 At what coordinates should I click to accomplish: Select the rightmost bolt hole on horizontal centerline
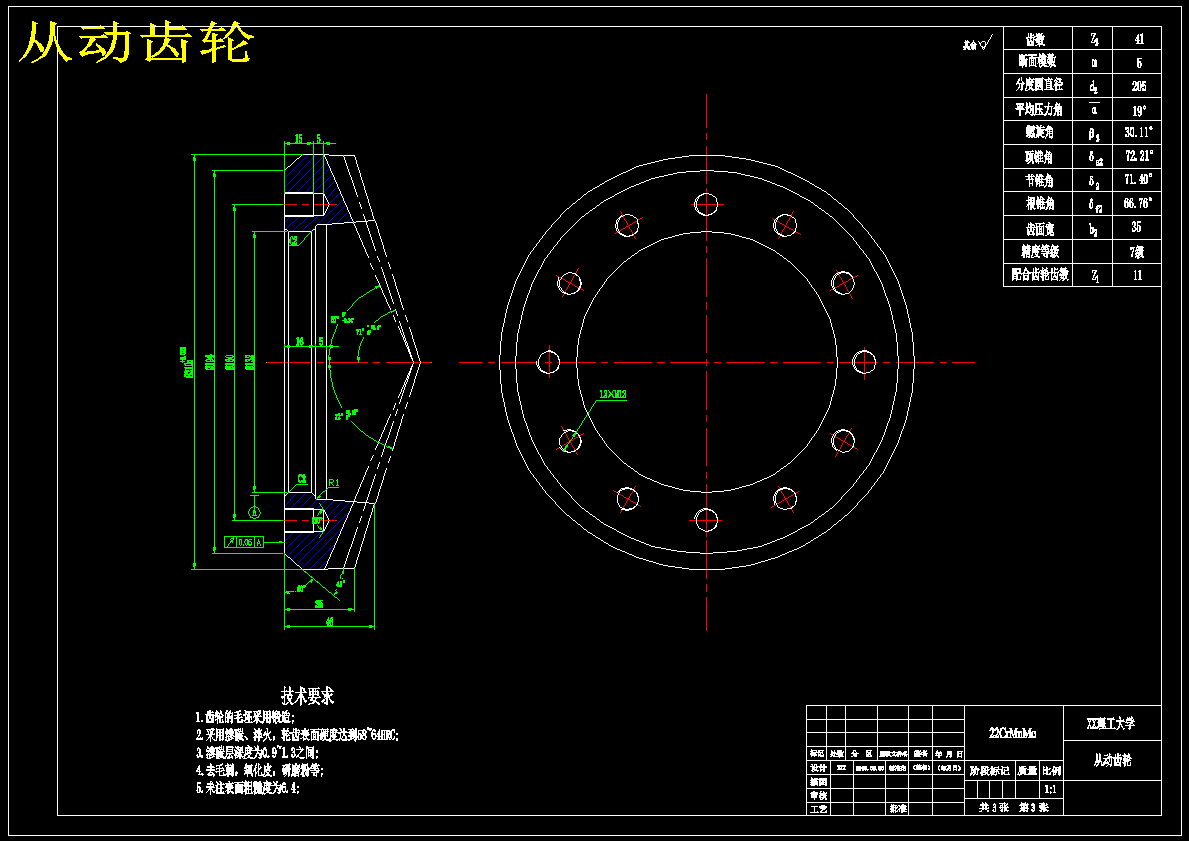pos(864,362)
